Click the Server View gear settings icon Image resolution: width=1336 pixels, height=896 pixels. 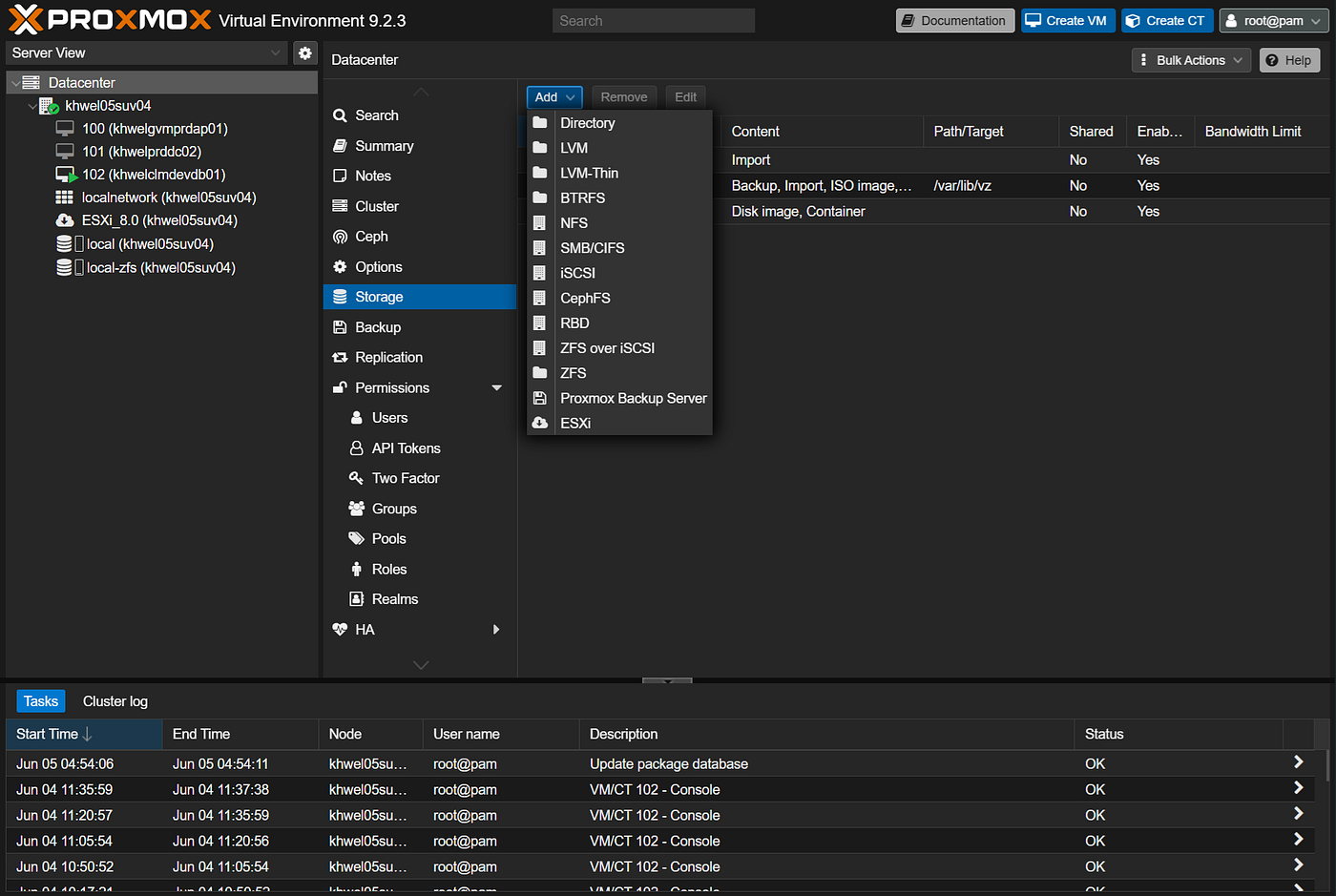pyautogui.click(x=304, y=53)
